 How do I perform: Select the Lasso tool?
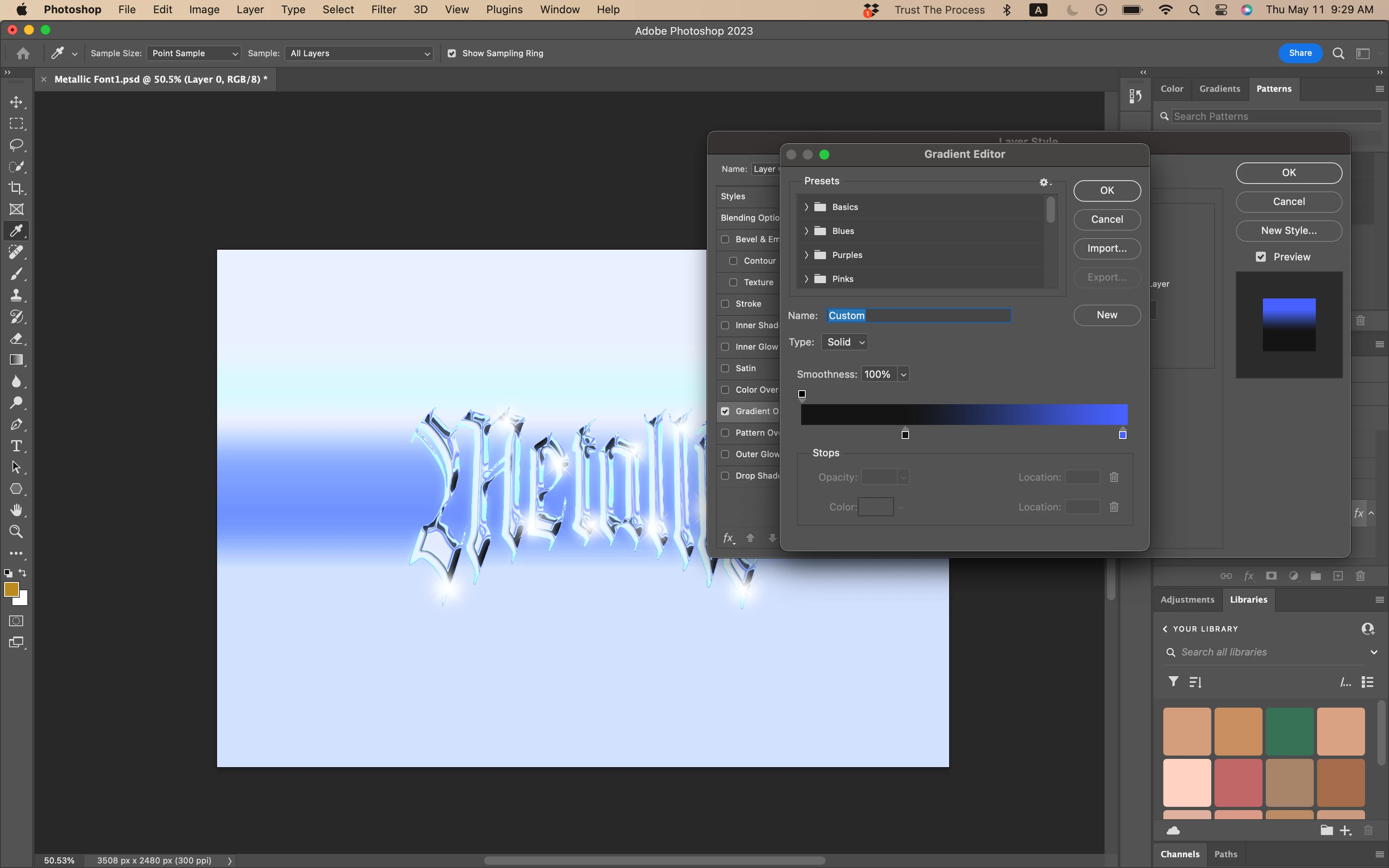tap(16, 145)
